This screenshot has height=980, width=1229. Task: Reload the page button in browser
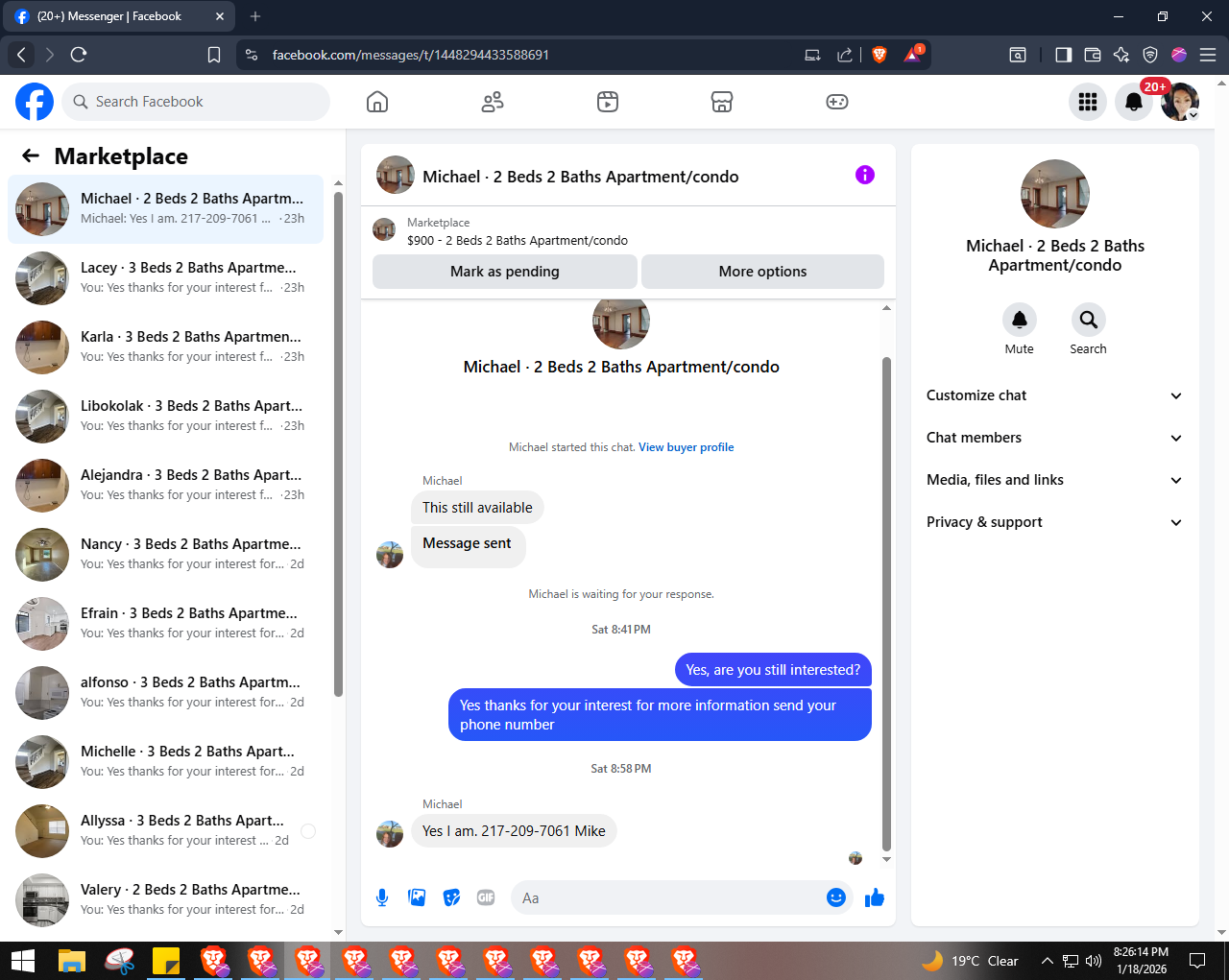tap(79, 55)
